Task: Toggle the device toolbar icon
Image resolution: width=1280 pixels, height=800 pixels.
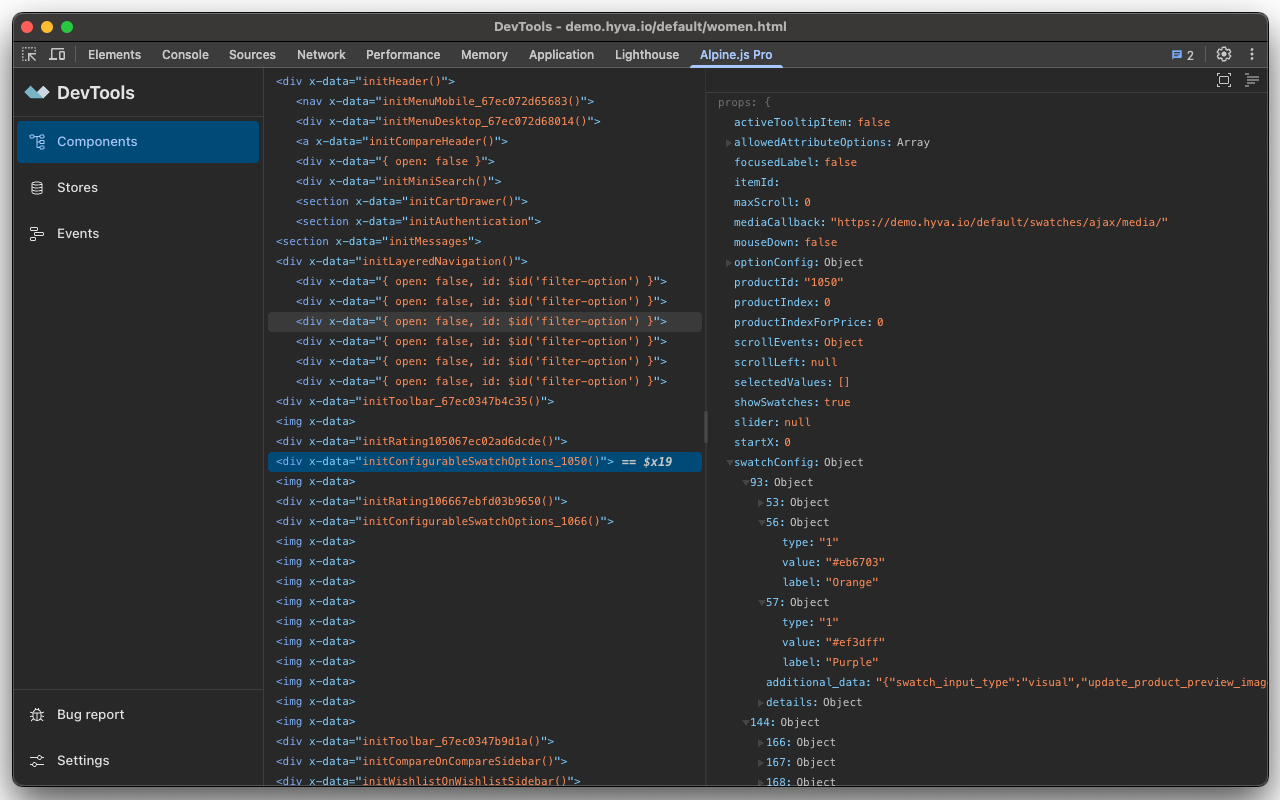Action: (57, 55)
